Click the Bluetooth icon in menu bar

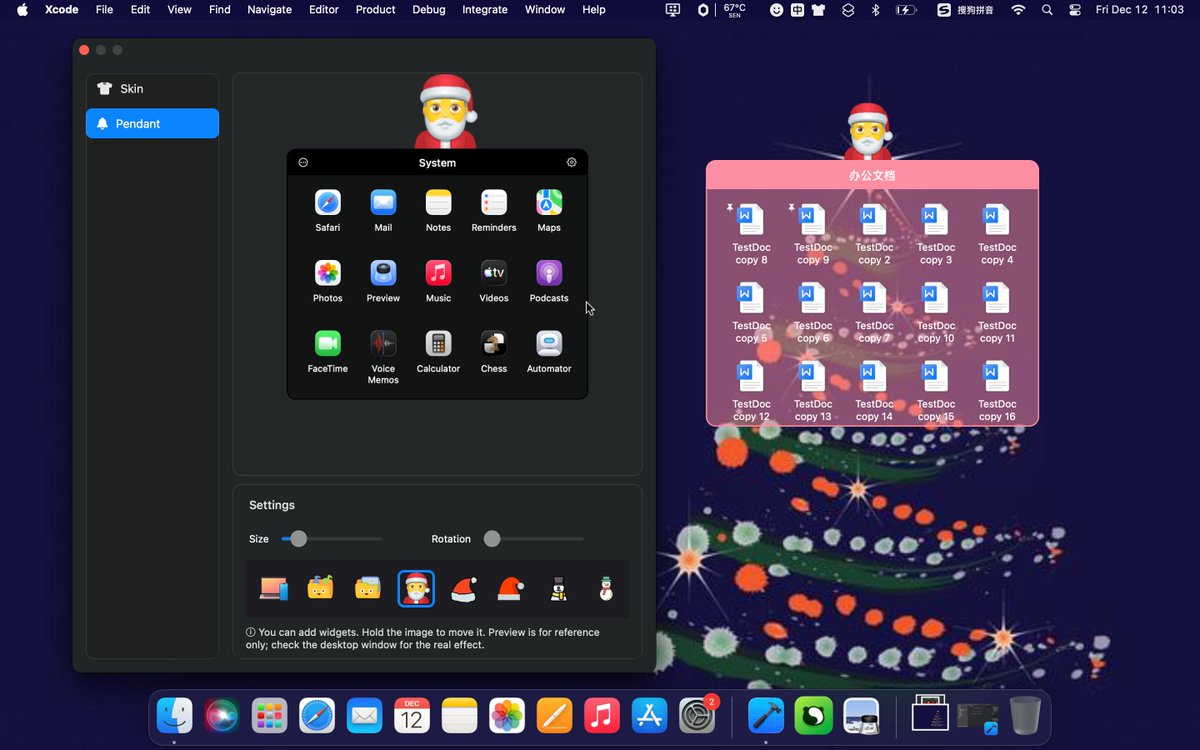click(x=875, y=9)
